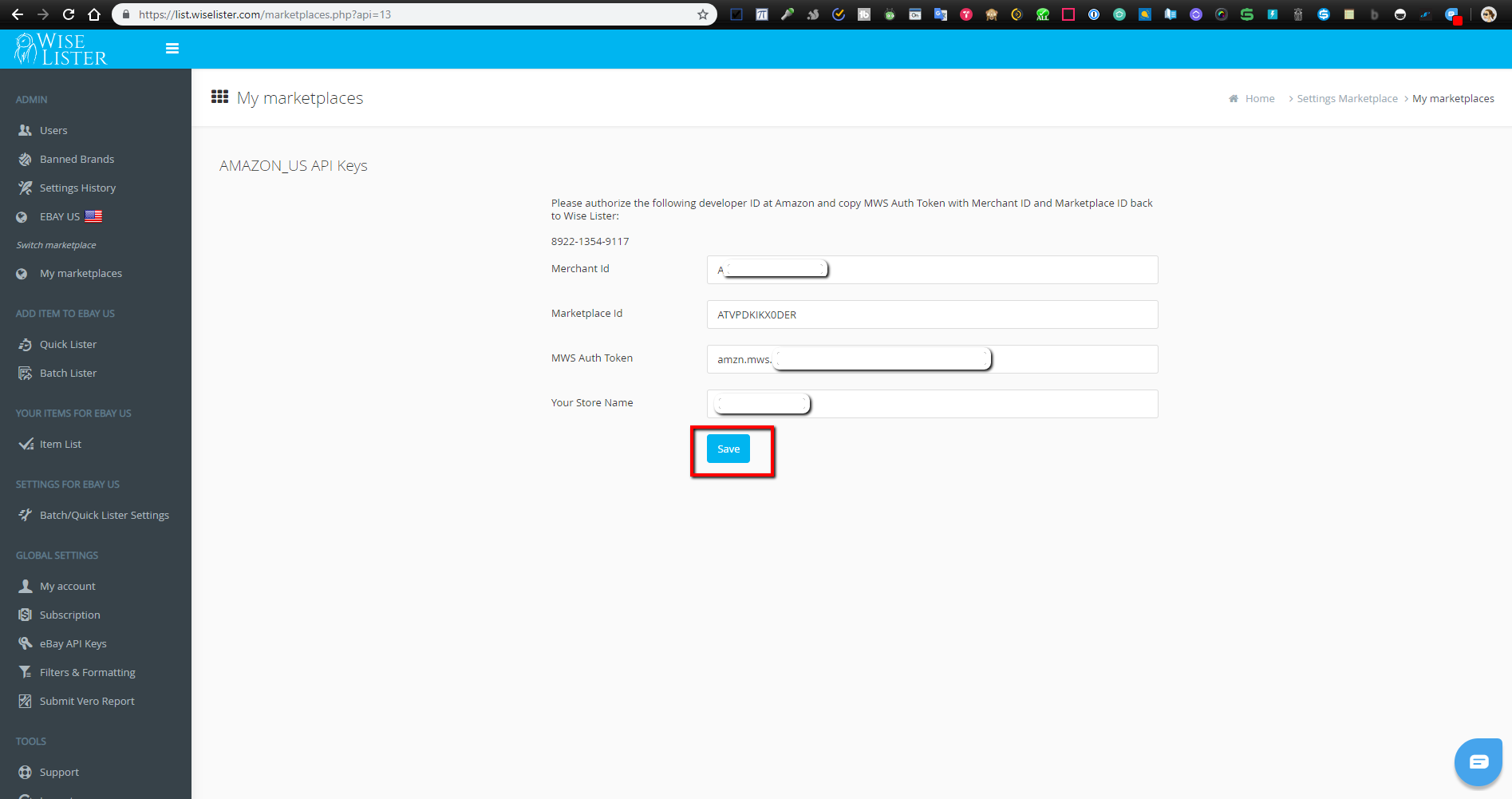Select developer ID text 8922-1354-9117

[590, 241]
